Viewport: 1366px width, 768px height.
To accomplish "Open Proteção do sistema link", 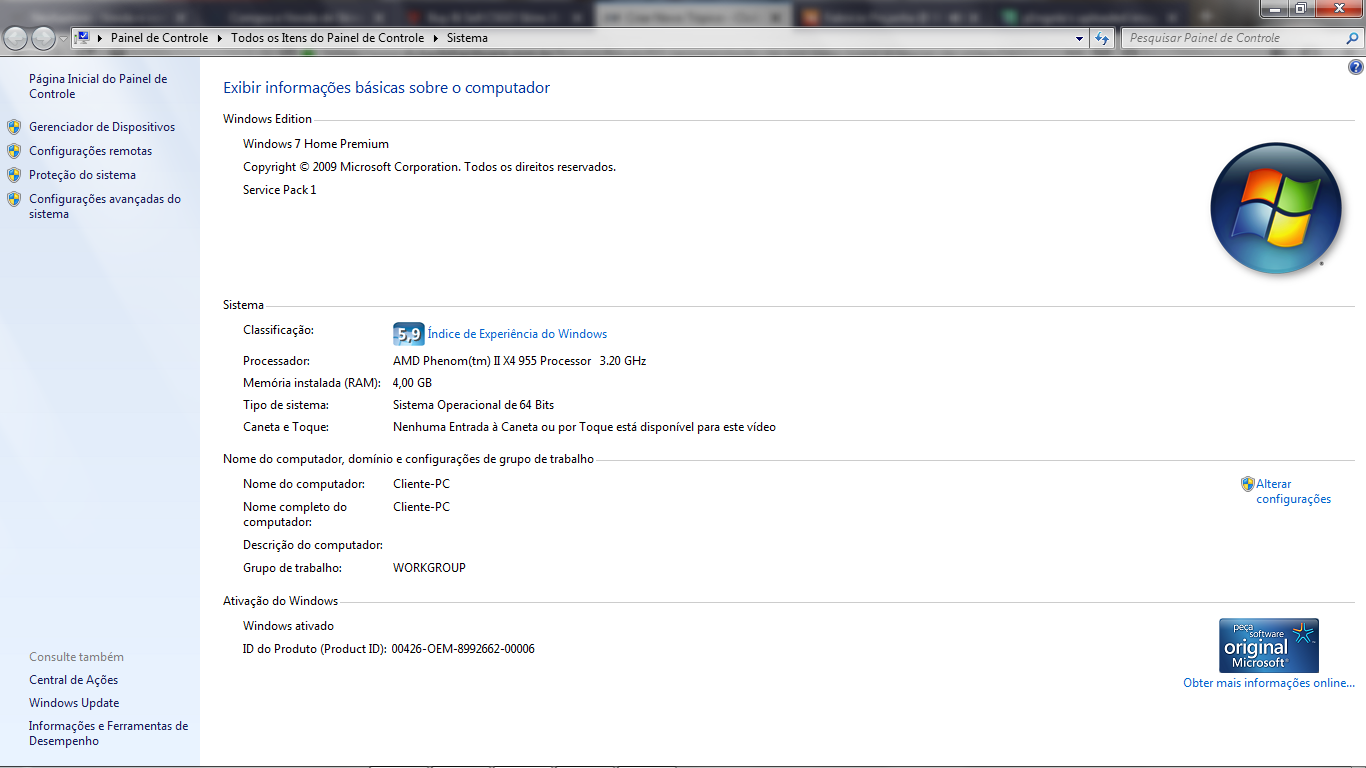I will (82, 175).
